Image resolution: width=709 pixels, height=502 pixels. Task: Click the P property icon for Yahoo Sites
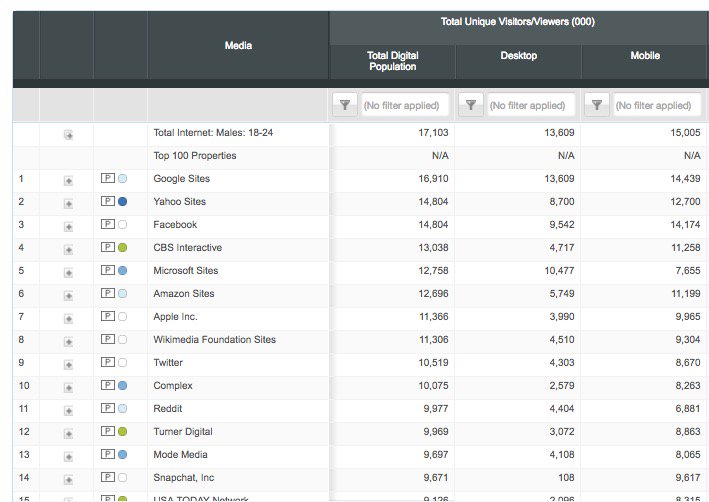coord(108,201)
